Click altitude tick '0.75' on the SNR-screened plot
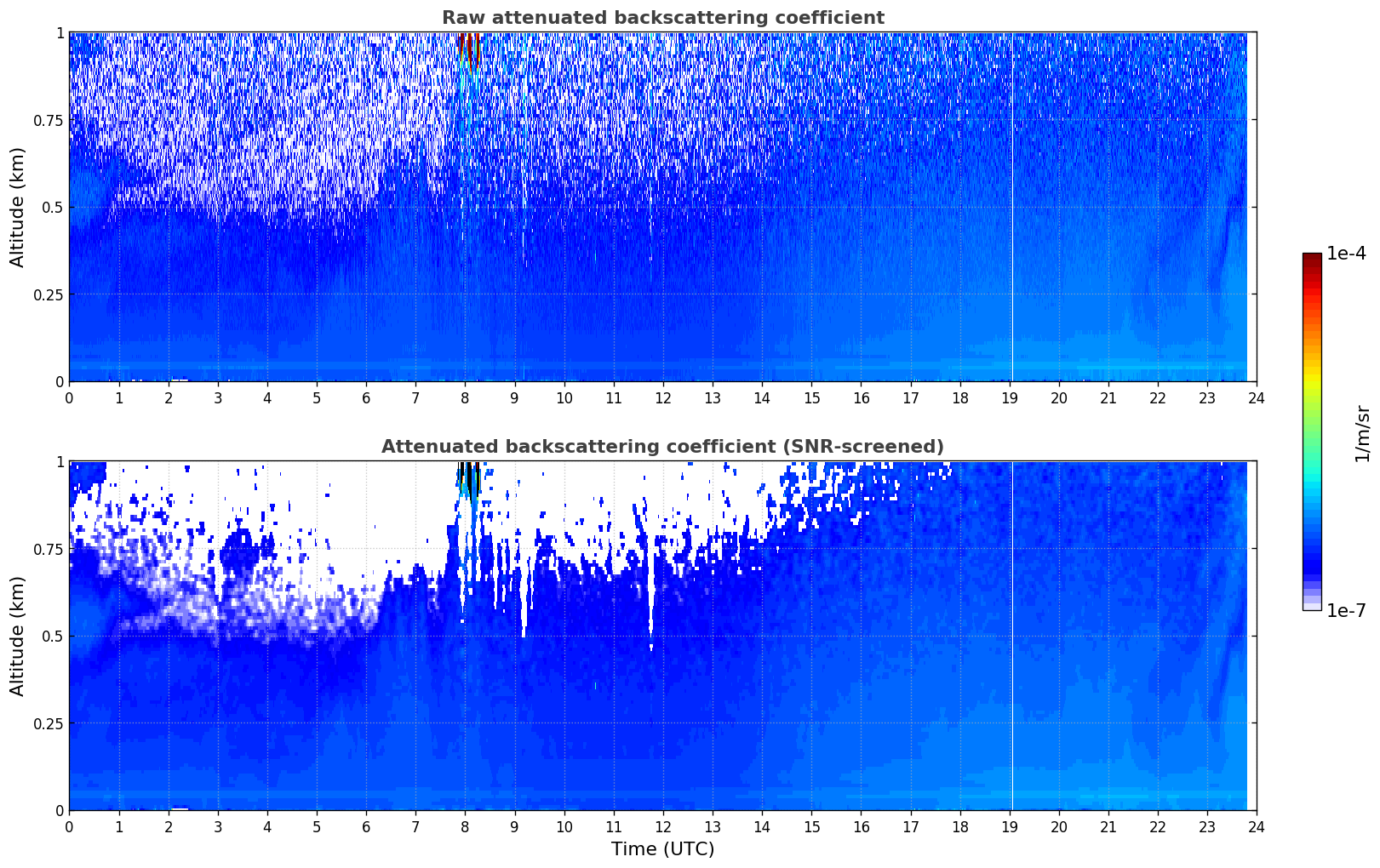The width and height of the screenshot is (1380, 868). [x=49, y=550]
